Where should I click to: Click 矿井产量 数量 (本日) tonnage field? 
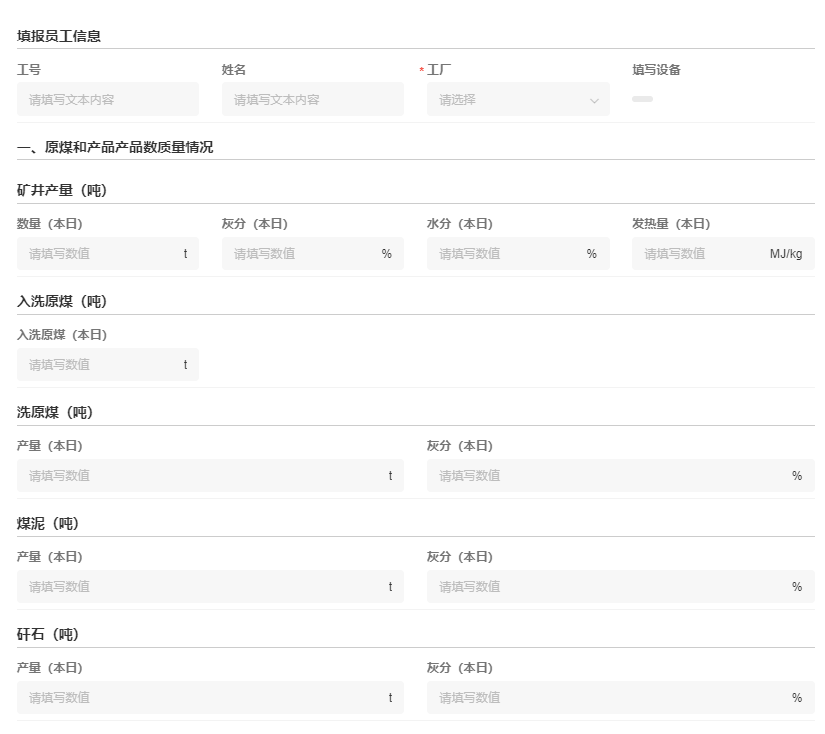(100, 253)
